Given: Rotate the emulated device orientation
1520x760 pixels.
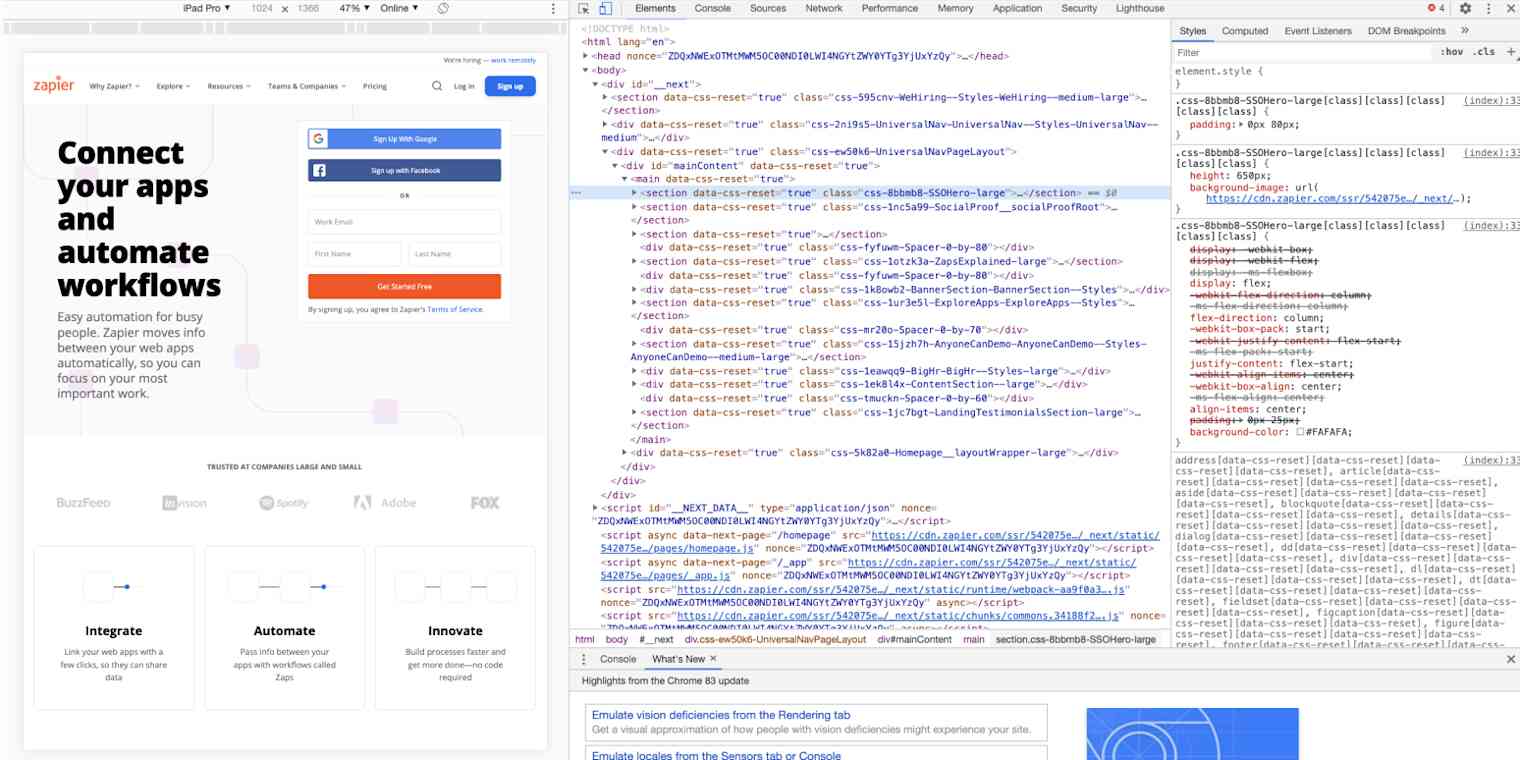Looking at the screenshot, I should tap(443, 8).
